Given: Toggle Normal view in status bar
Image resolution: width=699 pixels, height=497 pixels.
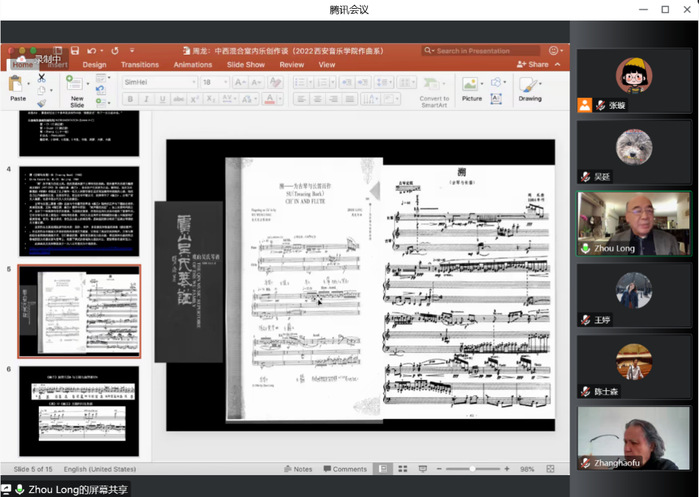Looking at the screenshot, I should [x=384, y=469].
